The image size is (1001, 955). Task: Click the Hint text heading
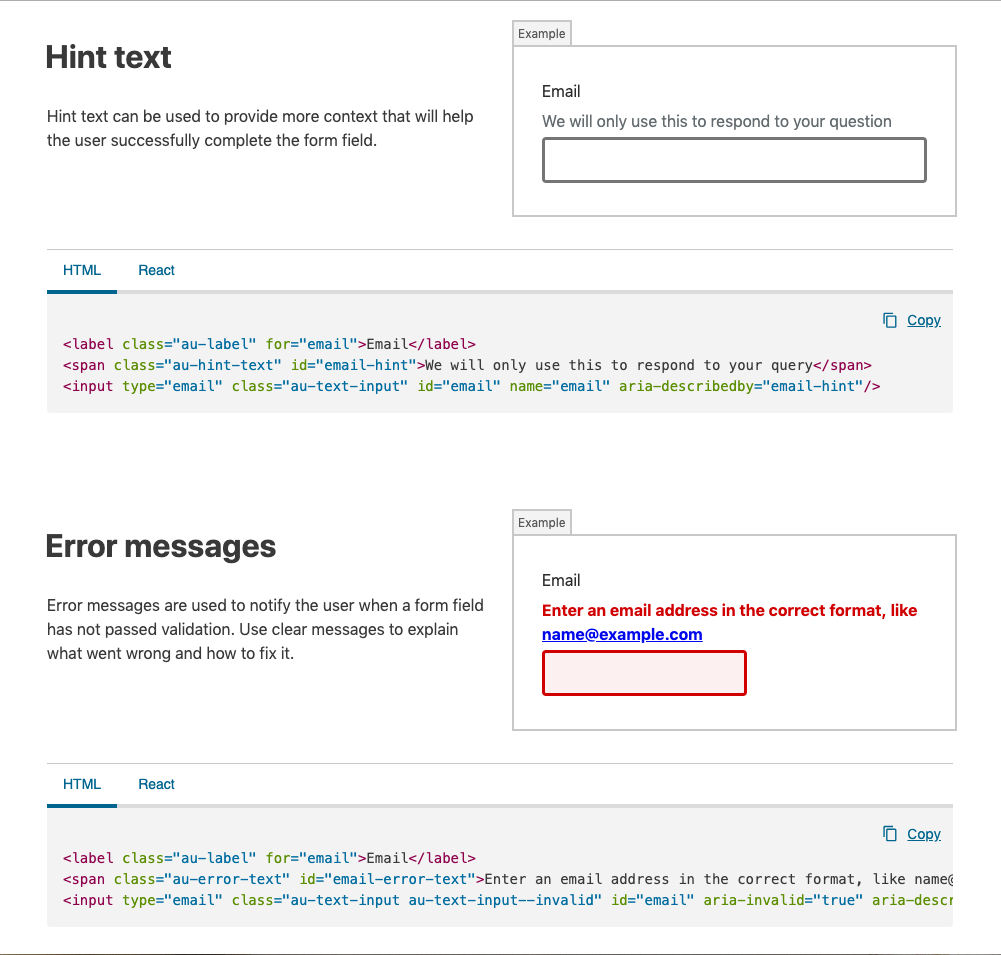point(109,57)
